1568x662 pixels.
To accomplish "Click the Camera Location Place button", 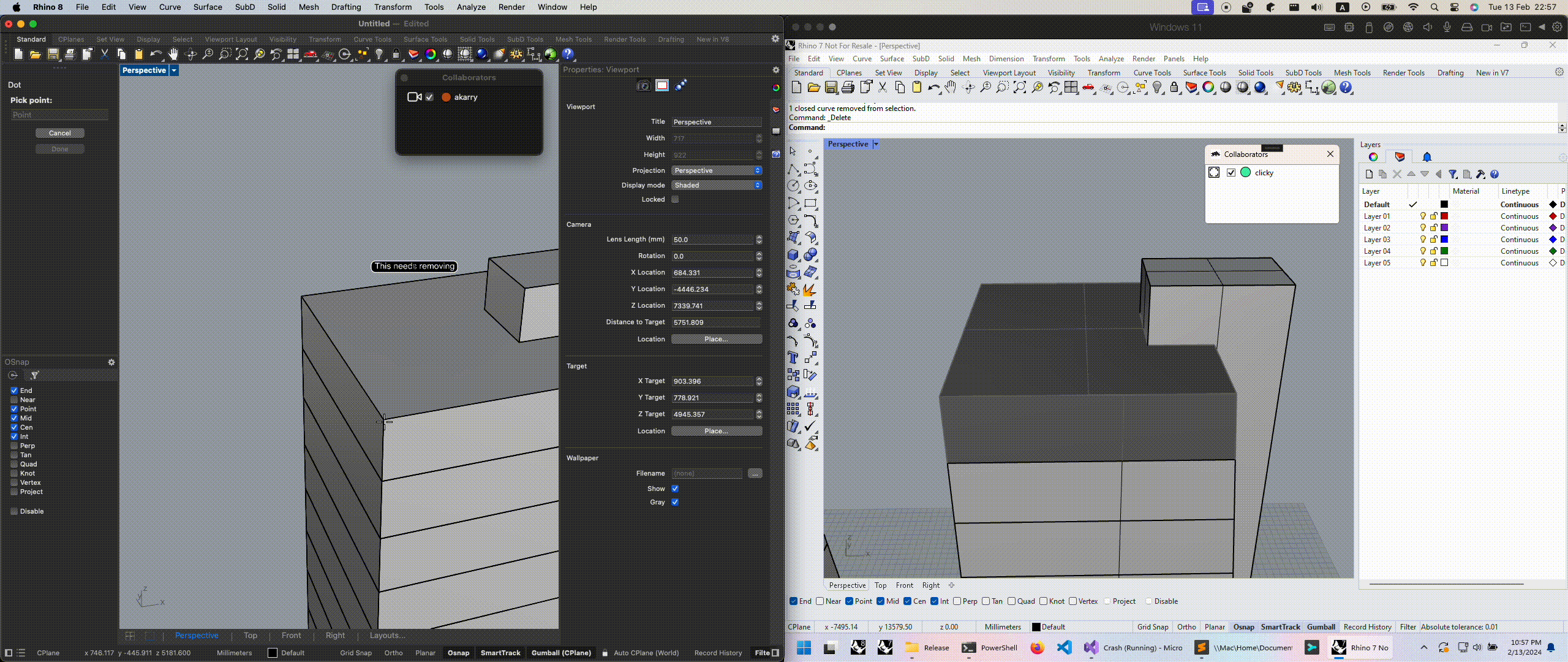I will pyautogui.click(x=716, y=339).
